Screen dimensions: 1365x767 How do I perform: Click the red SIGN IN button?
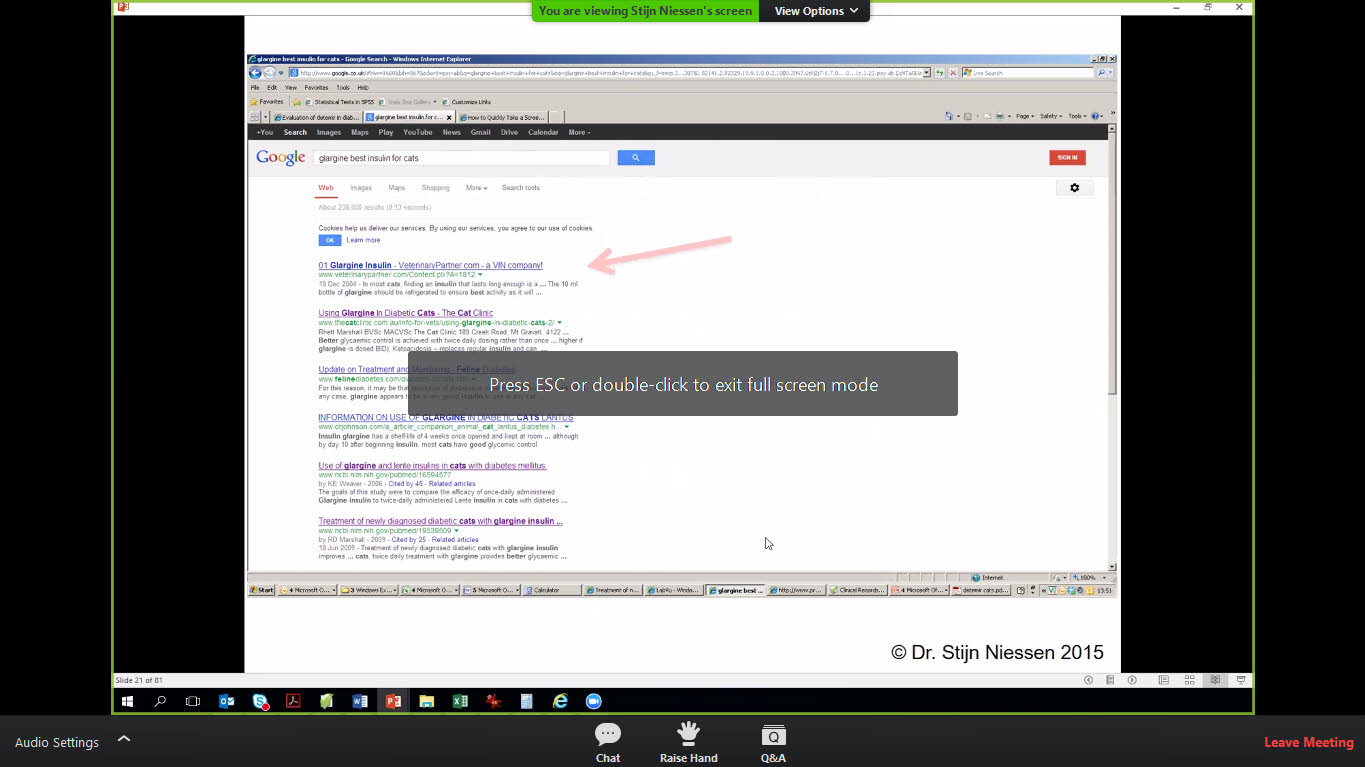pos(1067,157)
